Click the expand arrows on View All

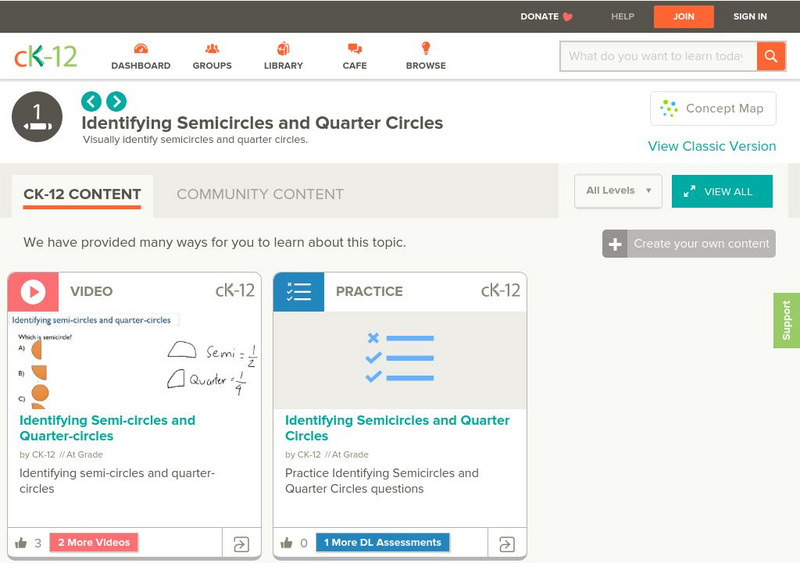coord(689,192)
